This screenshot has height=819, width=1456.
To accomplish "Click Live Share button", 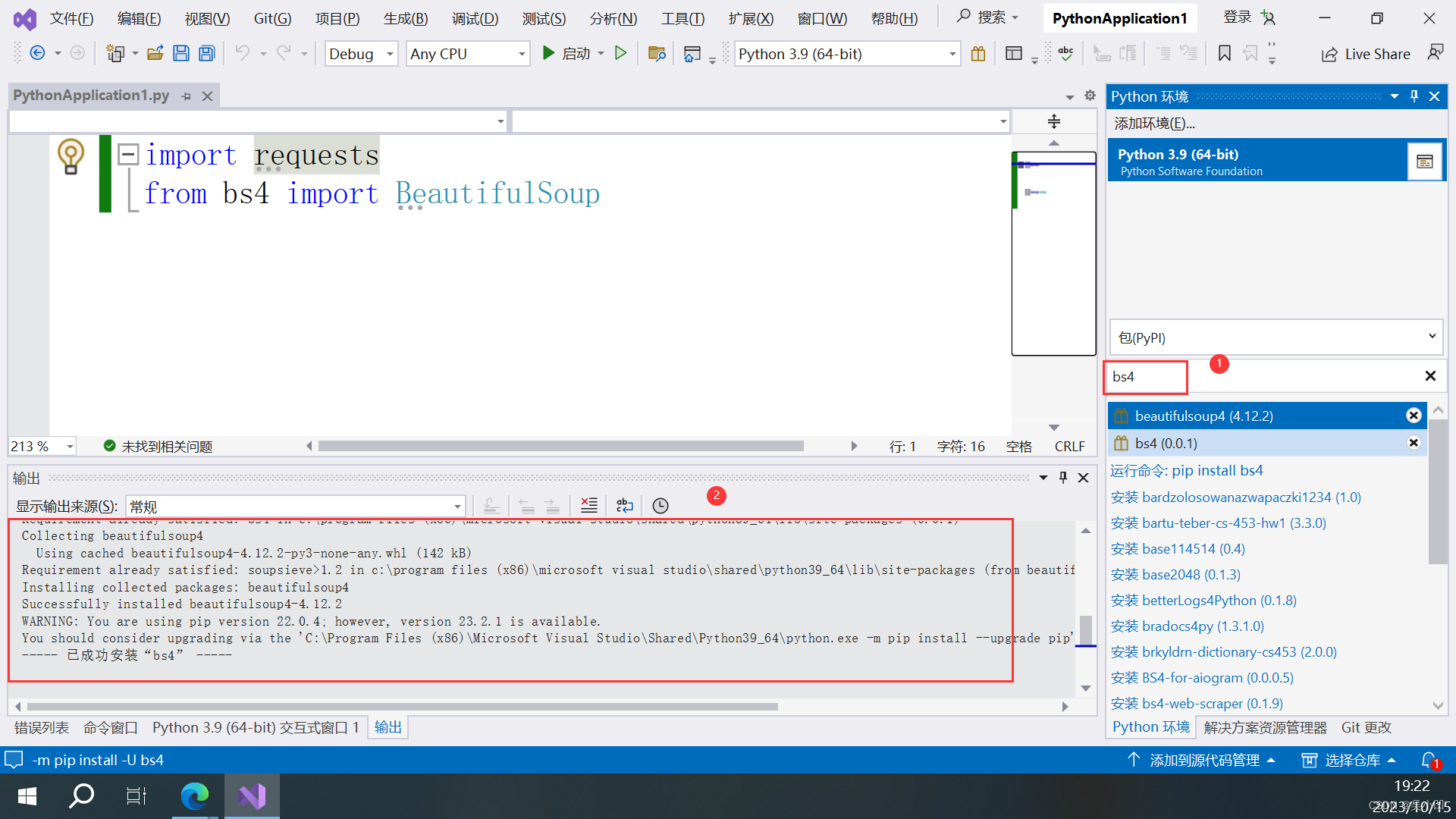I will [1365, 54].
